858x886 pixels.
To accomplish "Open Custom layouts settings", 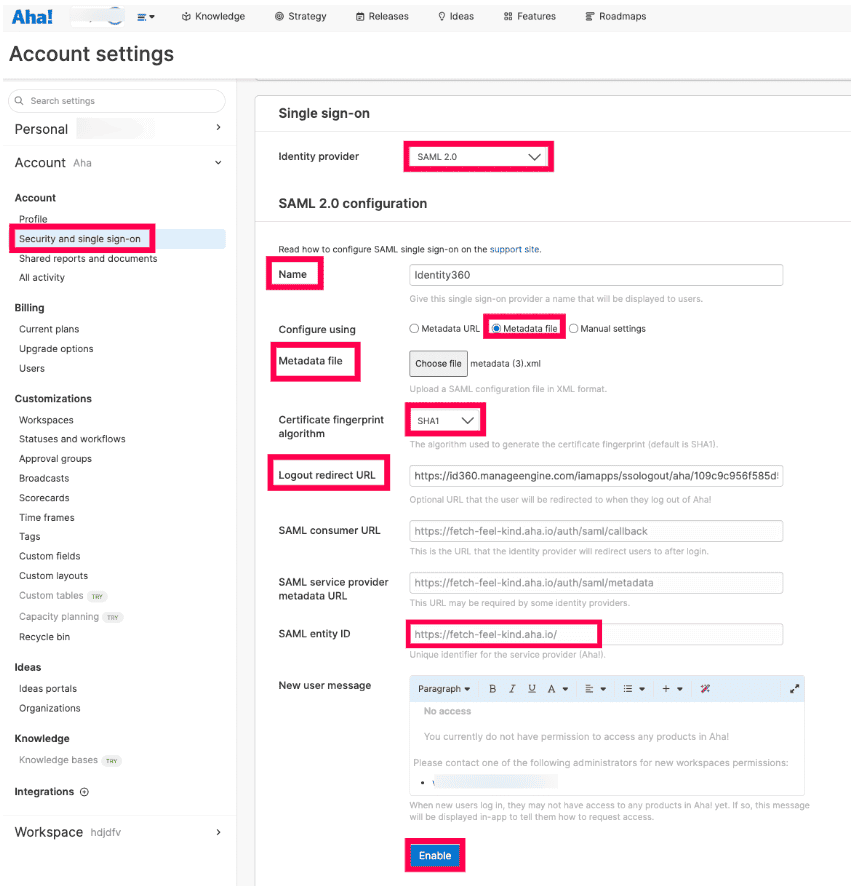I will (x=54, y=576).
